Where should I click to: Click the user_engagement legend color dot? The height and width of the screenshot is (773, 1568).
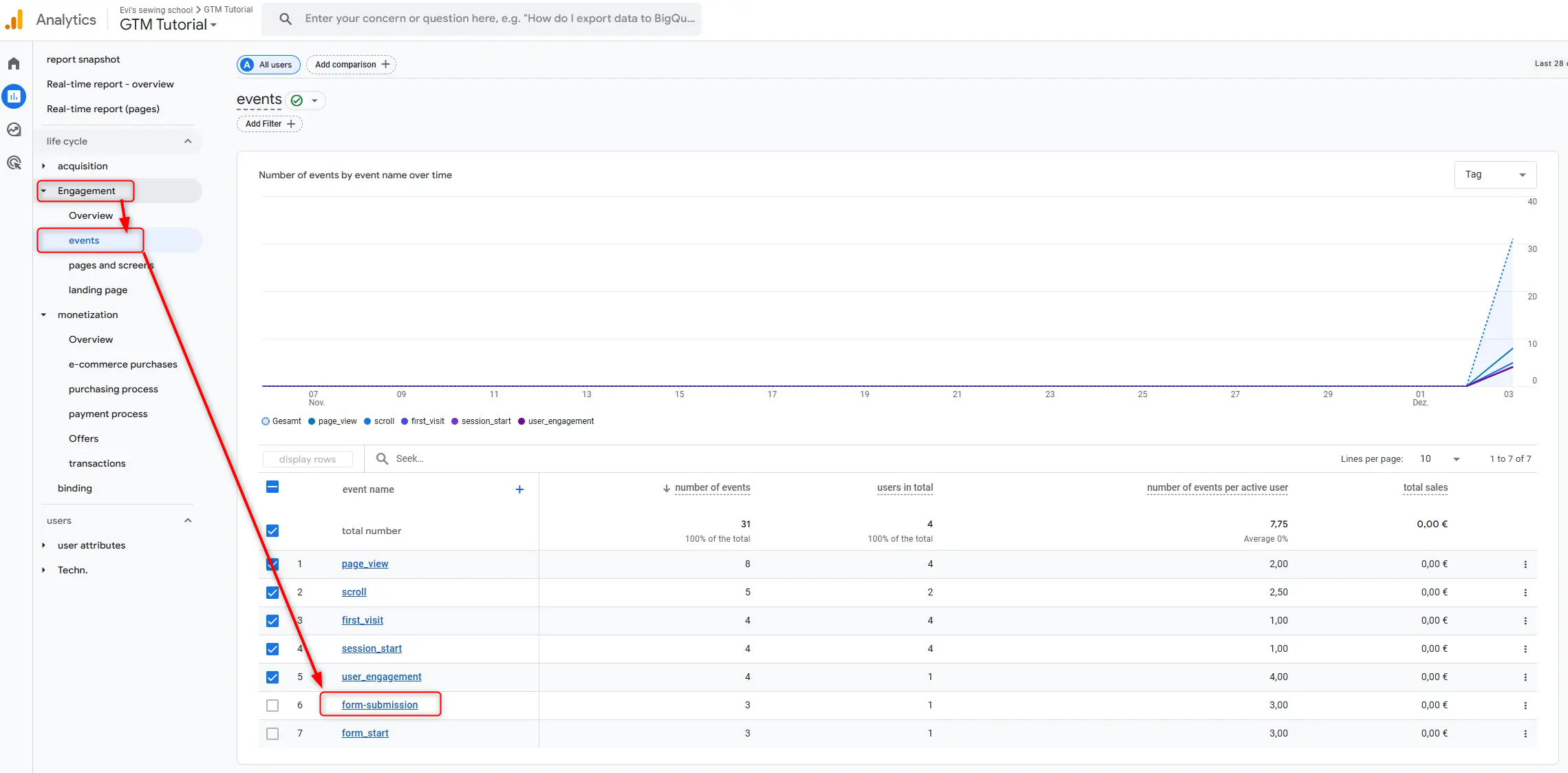click(x=522, y=421)
